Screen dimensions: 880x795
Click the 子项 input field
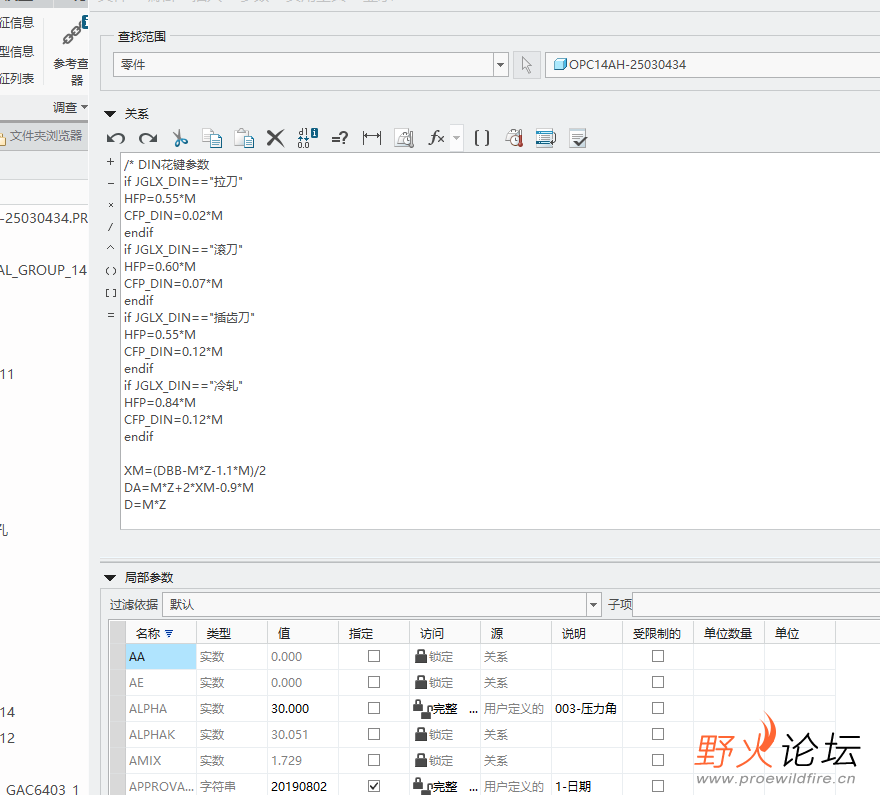[x=756, y=604]
